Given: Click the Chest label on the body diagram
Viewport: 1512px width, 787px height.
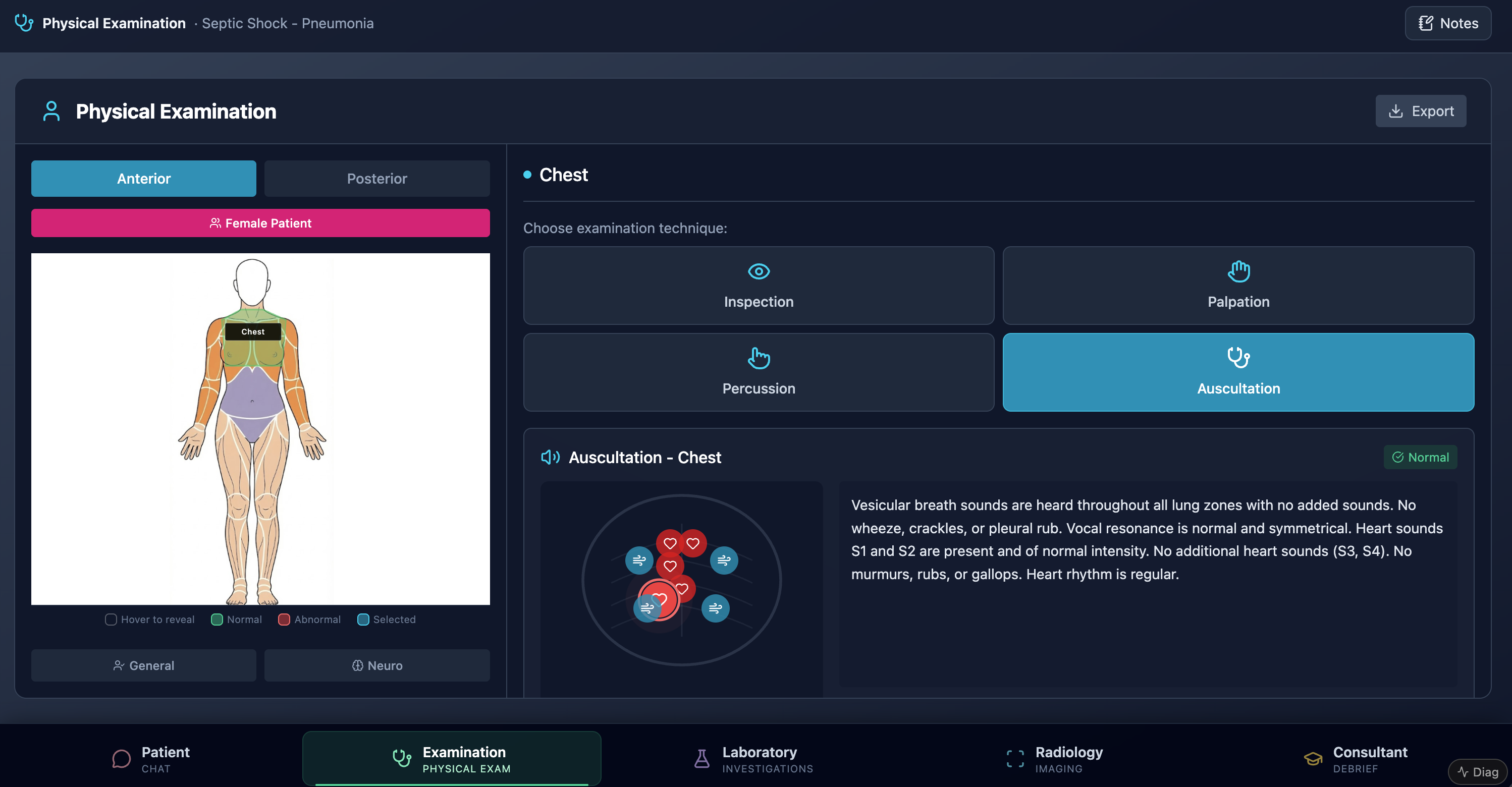Looking at the screenshot, I should pos(253,331).
